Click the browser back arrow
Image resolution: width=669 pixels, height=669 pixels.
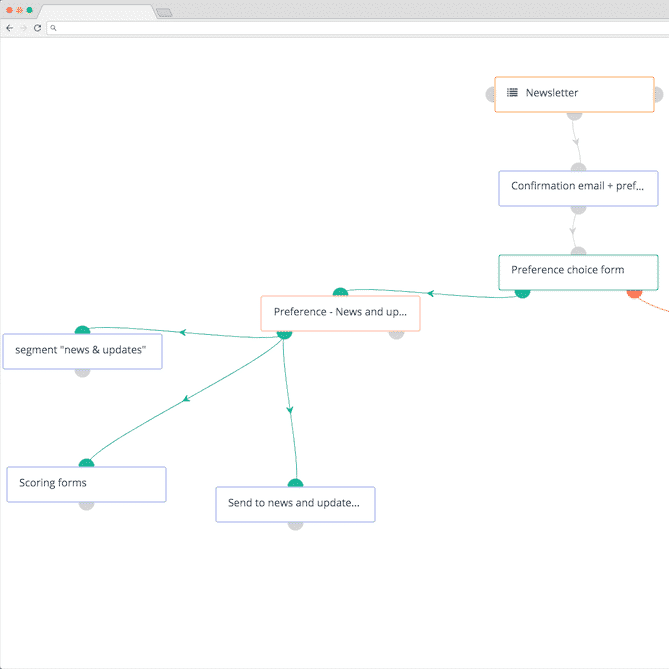[9, 28]
